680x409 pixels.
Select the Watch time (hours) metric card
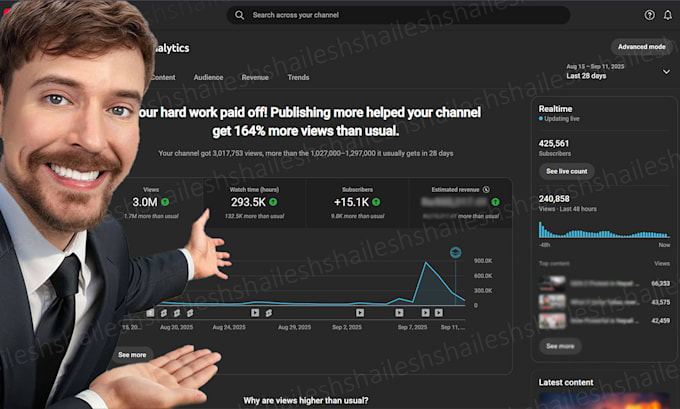255,203
